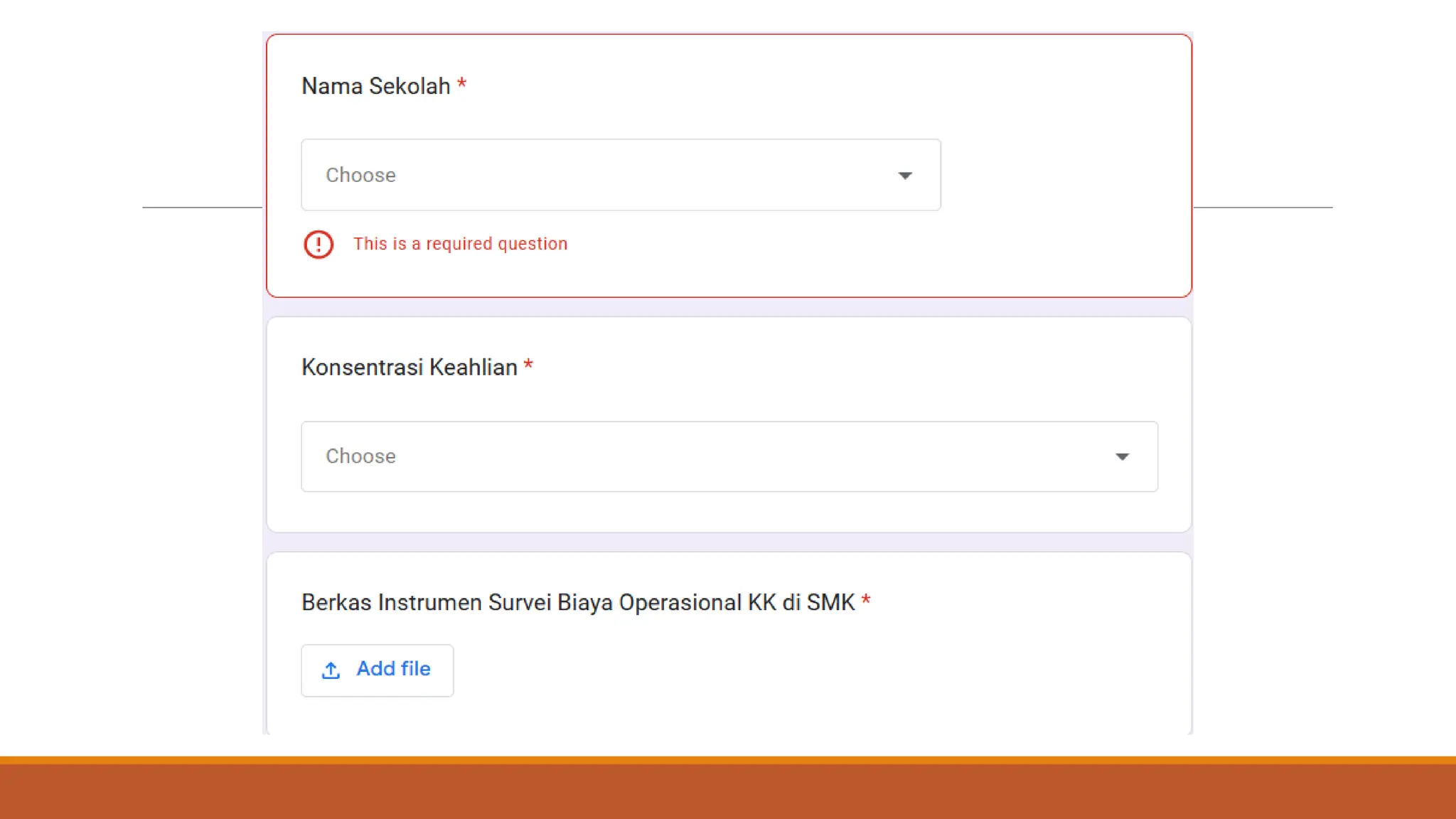1456x819 pixels.
Task: Open the Nama Sekolah Choose dropdown
Action: point(620,175)
